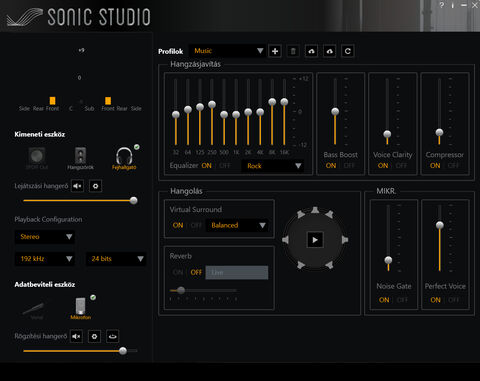The width and height of the screenshot is (480, 381).
Task: Click the Bass Boost slider knob
Action: (x=335, y=111)
